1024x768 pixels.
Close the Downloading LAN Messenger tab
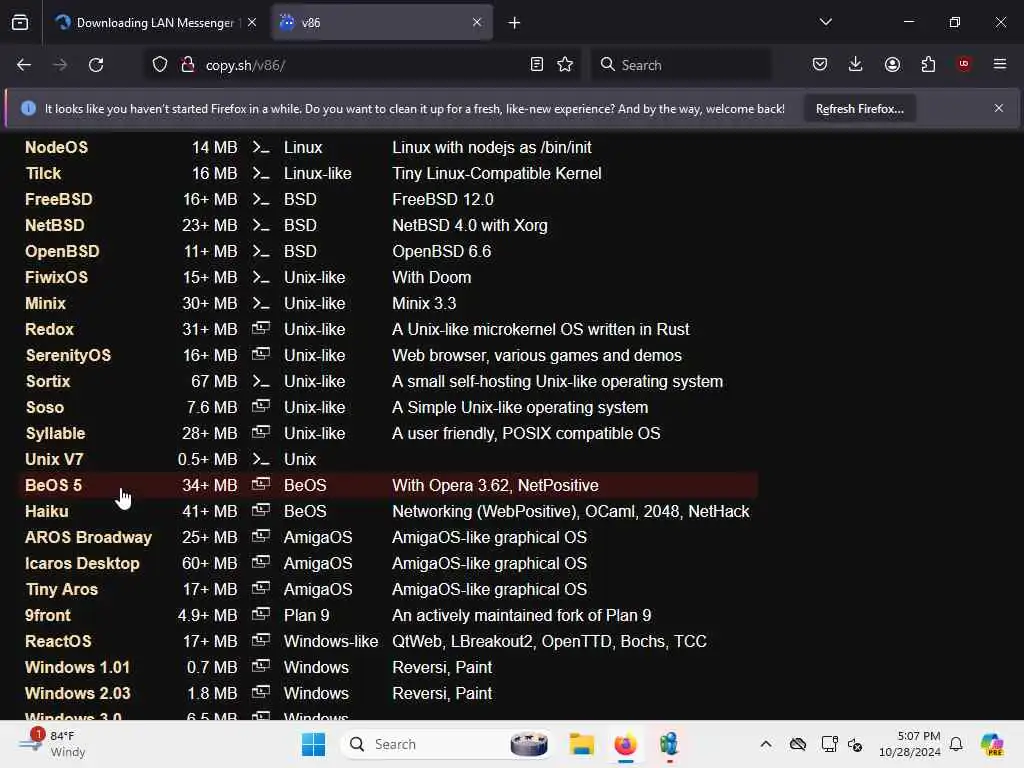click(x=252, y=22)
